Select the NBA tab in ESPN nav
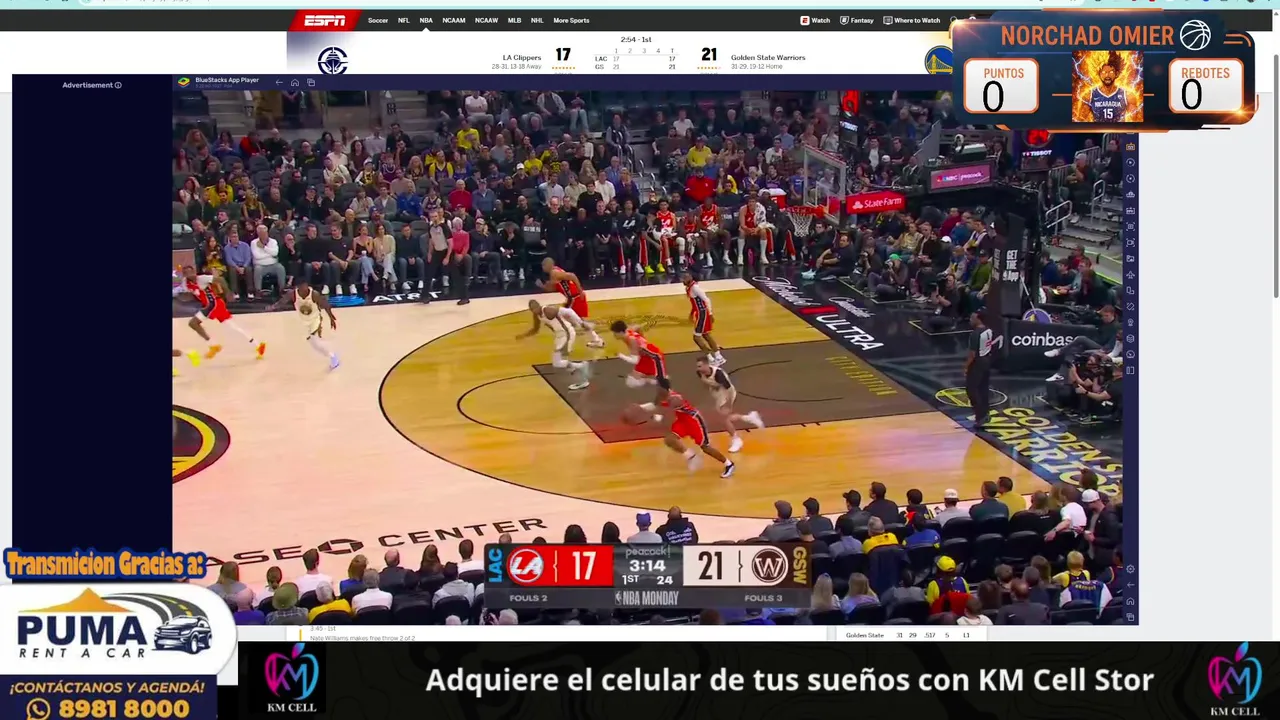This screenshot has height=720, width=1280. tap(426, 20)
